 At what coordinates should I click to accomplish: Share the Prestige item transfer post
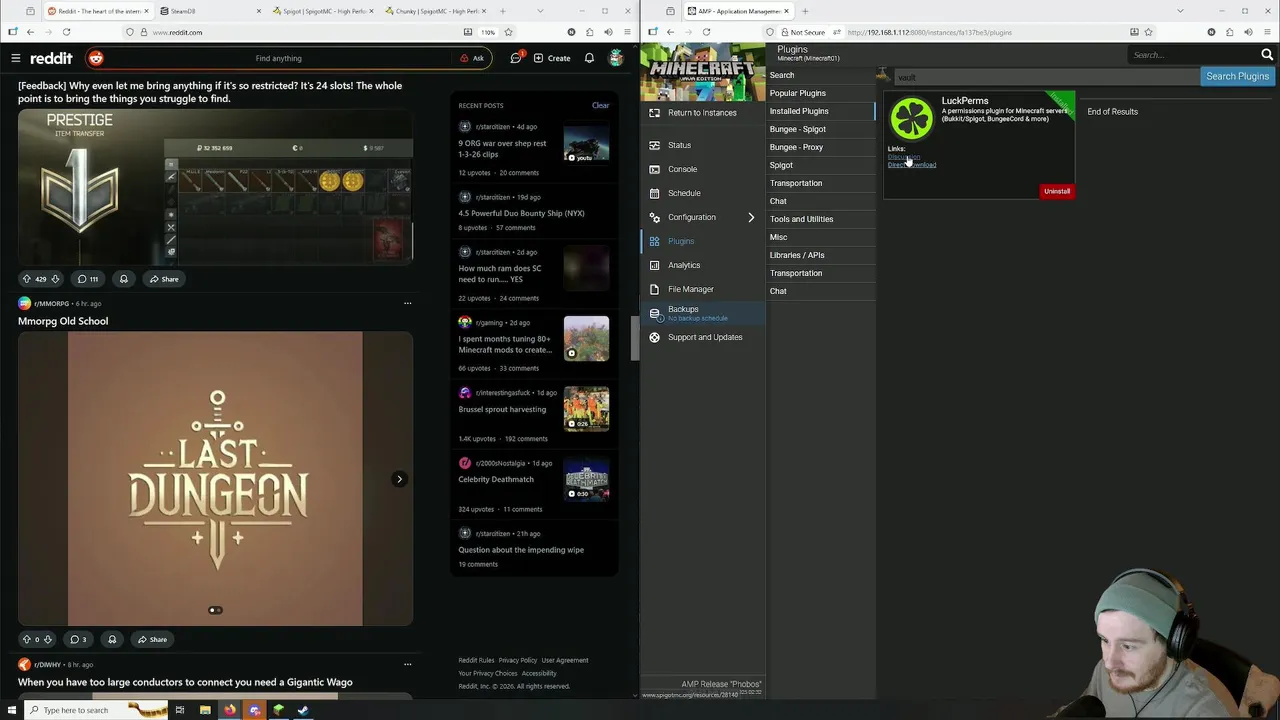point(164,279)
